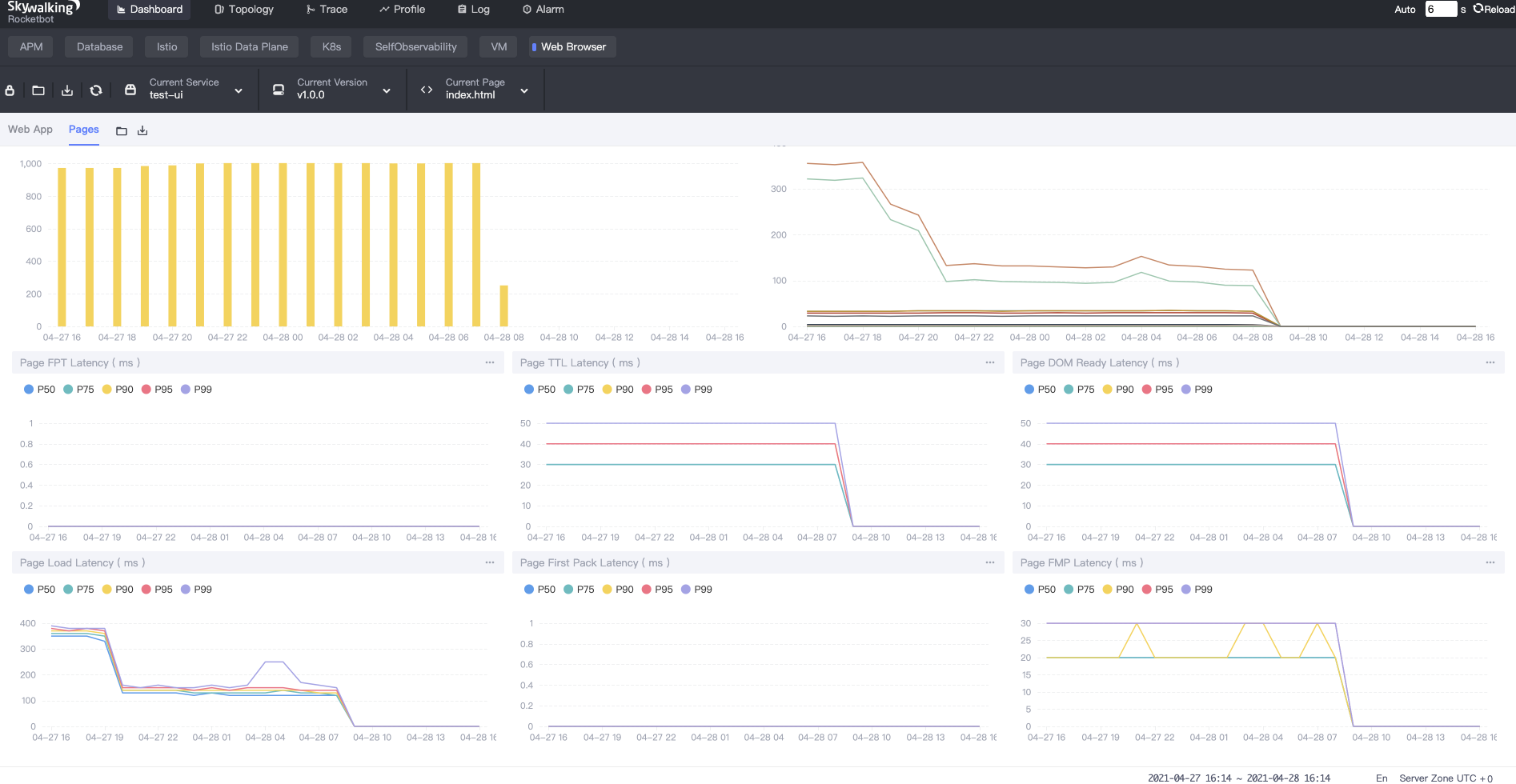The width and height of the screenshot is (1516, 784).
Task: Switch to the Database dashboard tab
Action: [x=100, y=47]
